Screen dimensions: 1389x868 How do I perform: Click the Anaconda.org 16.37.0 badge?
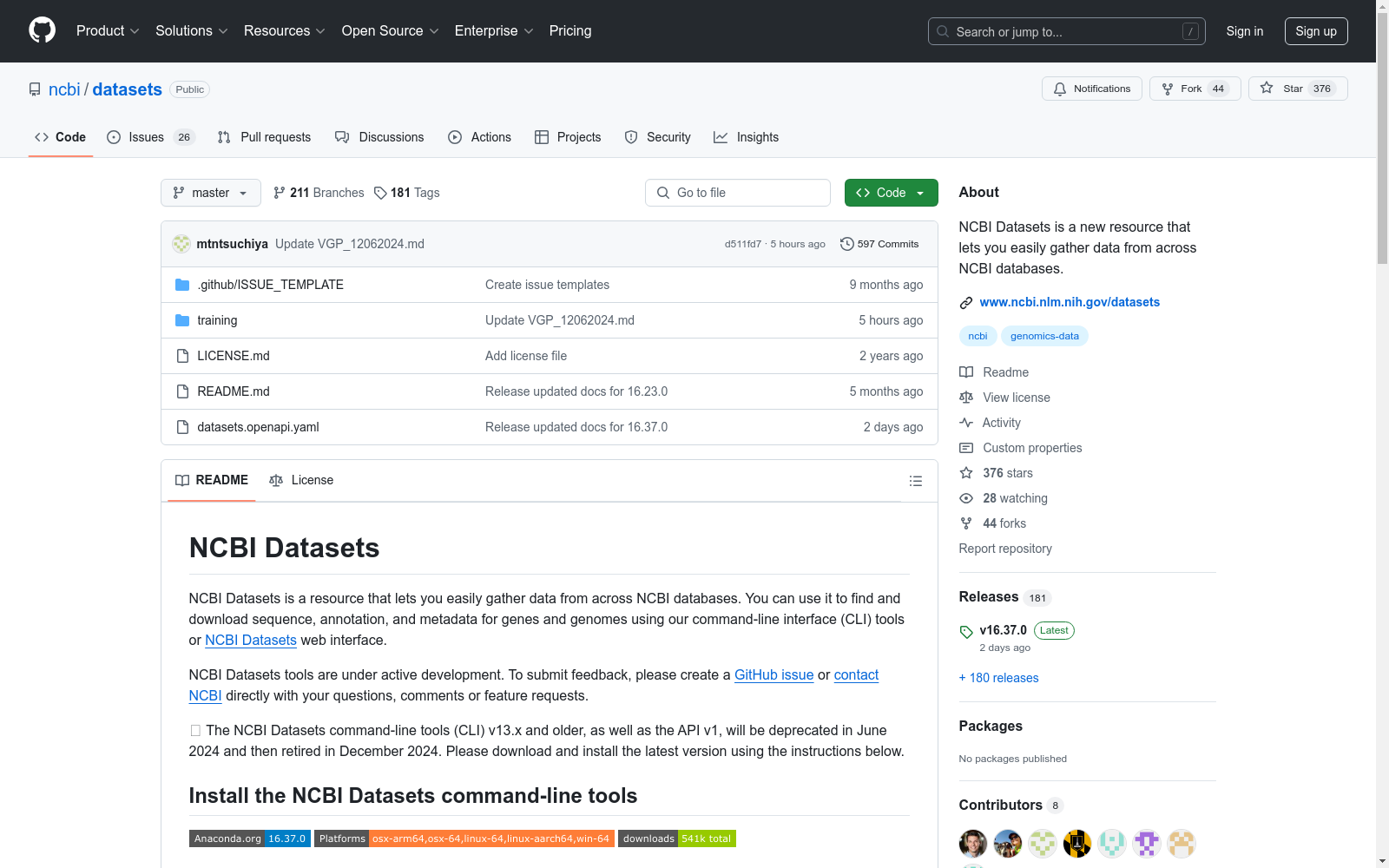(x=250, y=838)
